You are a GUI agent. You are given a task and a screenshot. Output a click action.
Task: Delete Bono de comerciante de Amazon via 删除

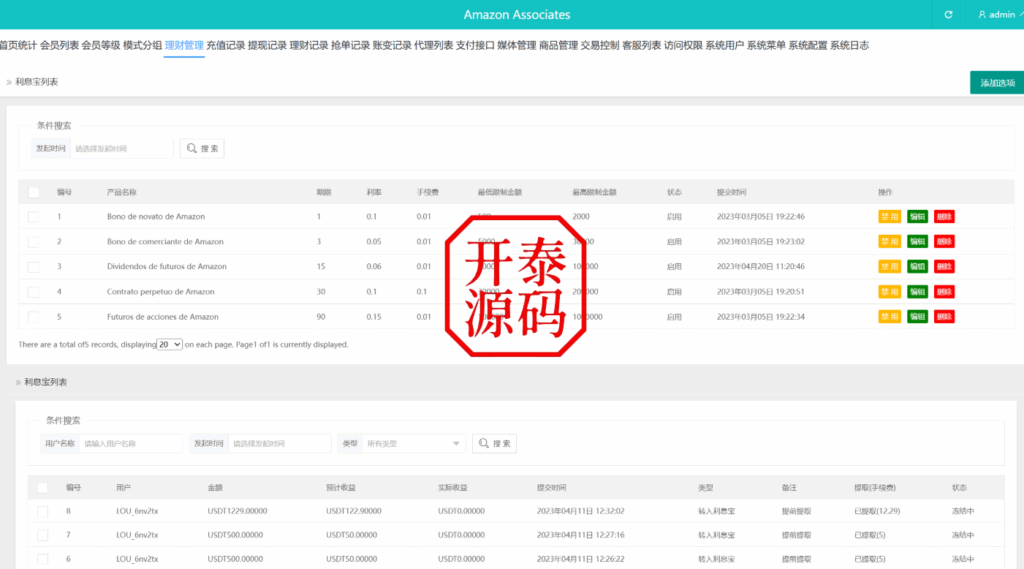click(944, 242)
